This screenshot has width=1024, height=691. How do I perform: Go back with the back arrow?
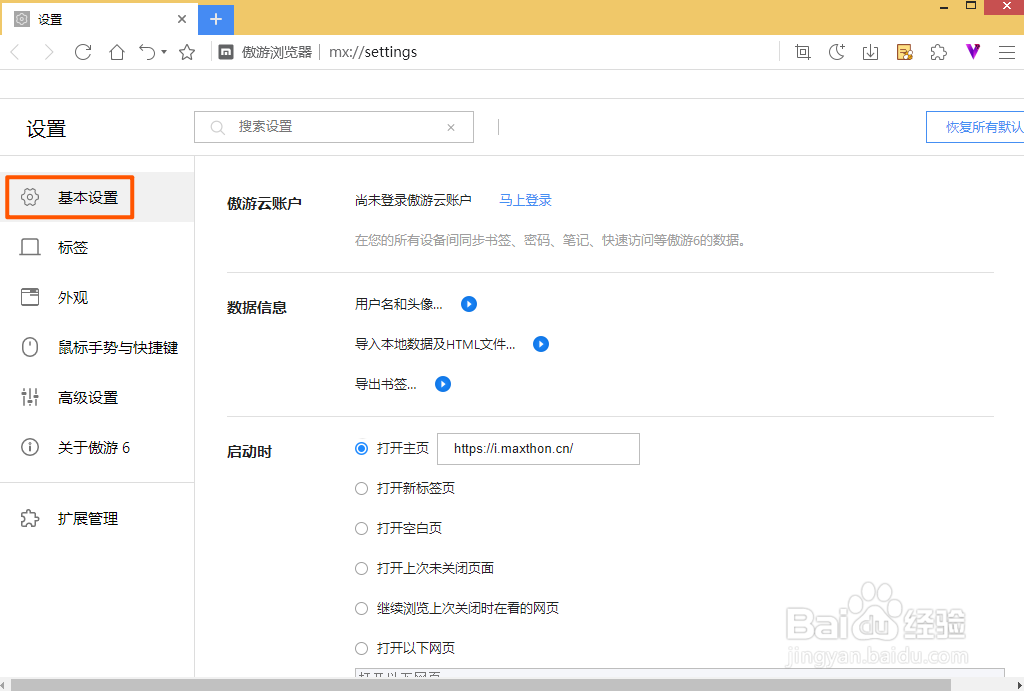(x=16, y=52)
